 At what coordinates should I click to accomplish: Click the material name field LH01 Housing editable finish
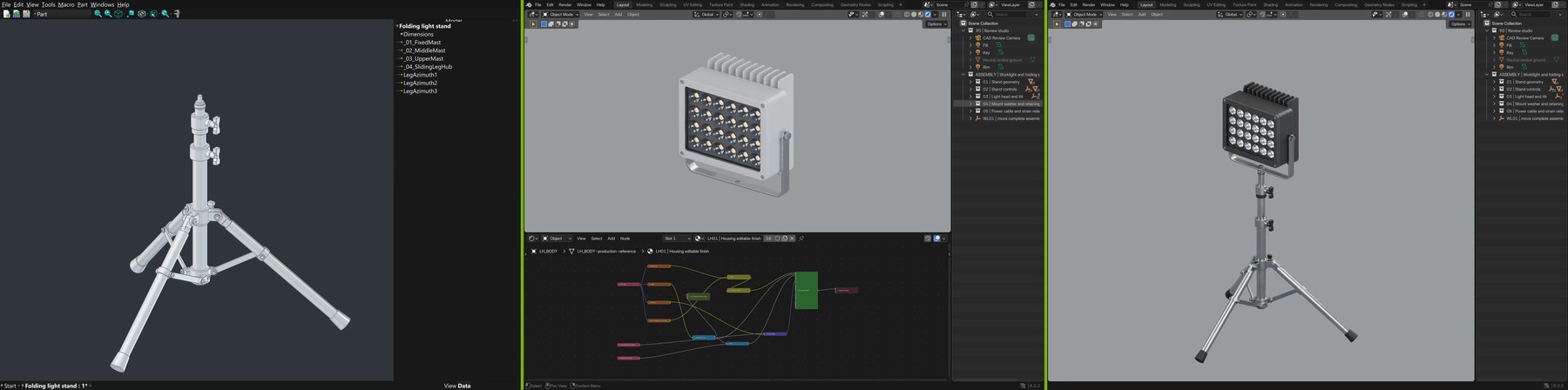[734, 238]
